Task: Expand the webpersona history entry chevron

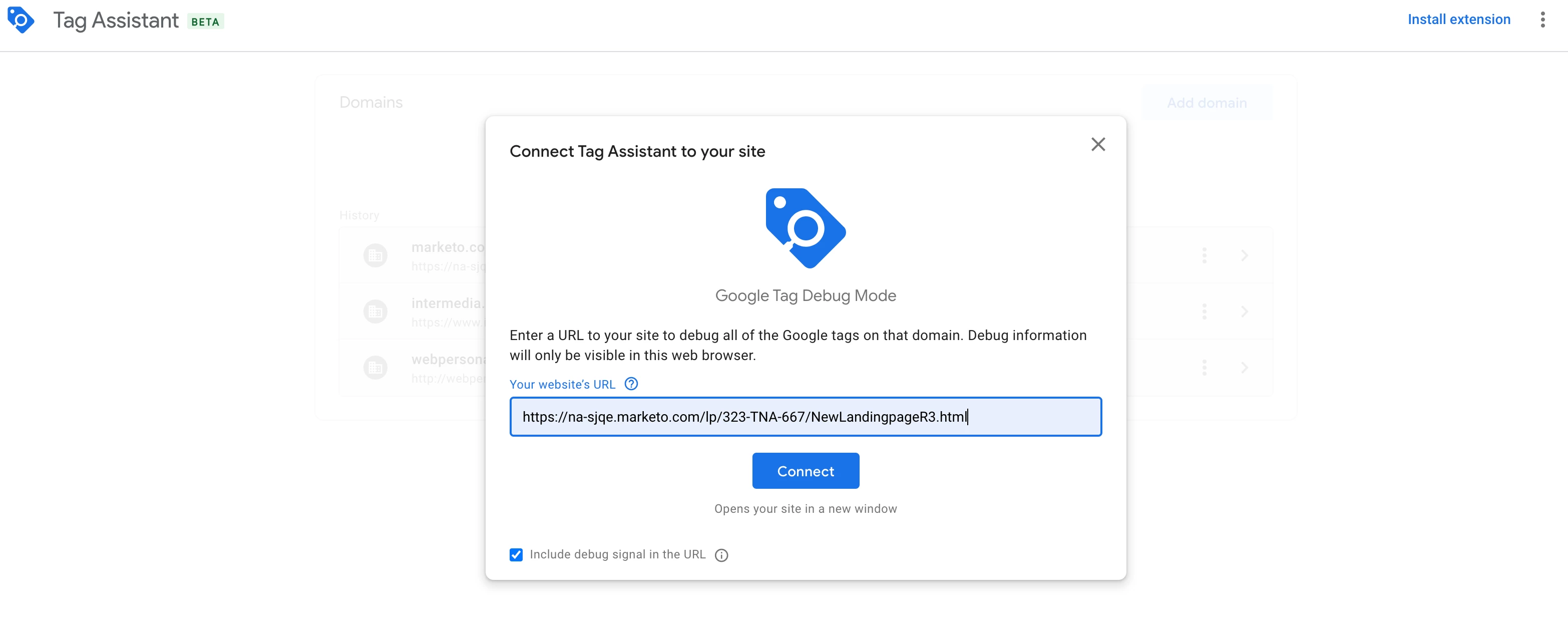Action: tap(1244, 367)
